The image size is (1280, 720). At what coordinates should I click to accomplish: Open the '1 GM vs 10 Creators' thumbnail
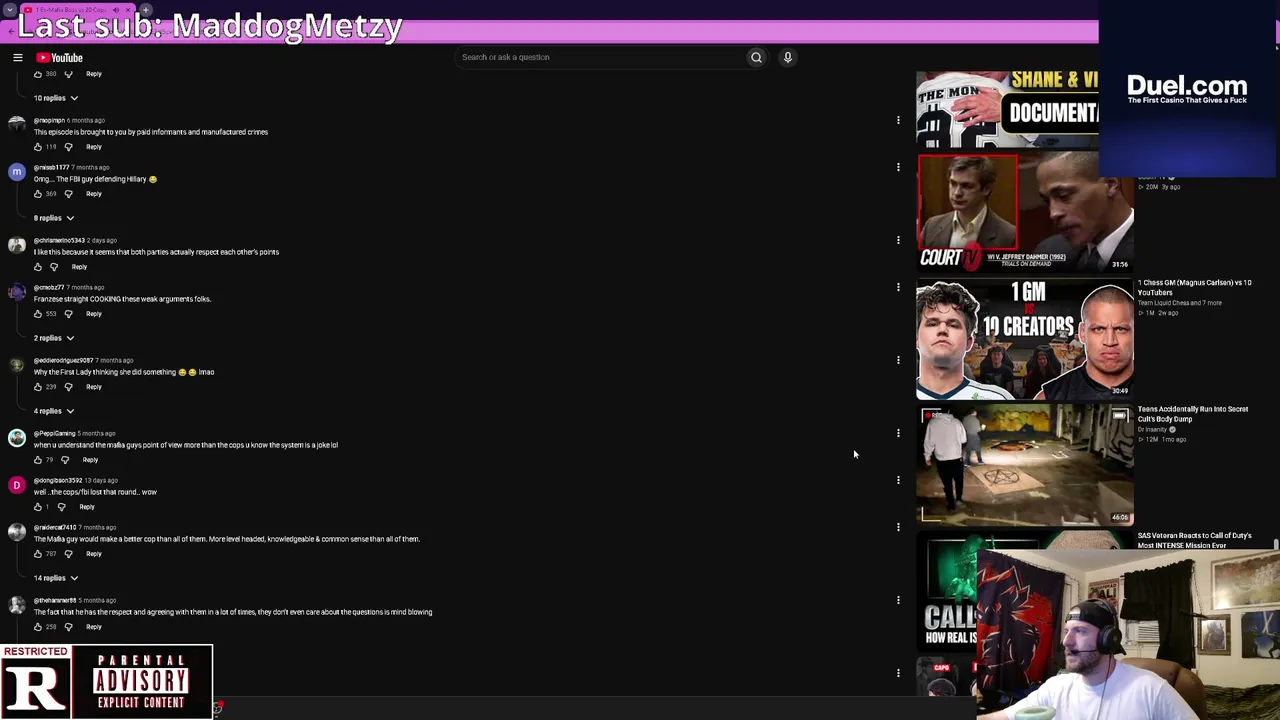1025,339
